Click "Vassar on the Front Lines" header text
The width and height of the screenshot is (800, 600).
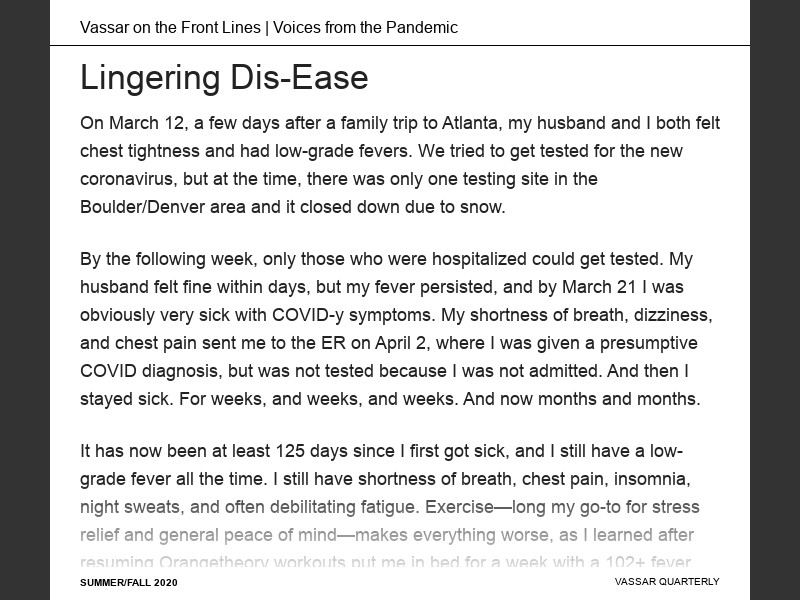(x=170, y=28)
